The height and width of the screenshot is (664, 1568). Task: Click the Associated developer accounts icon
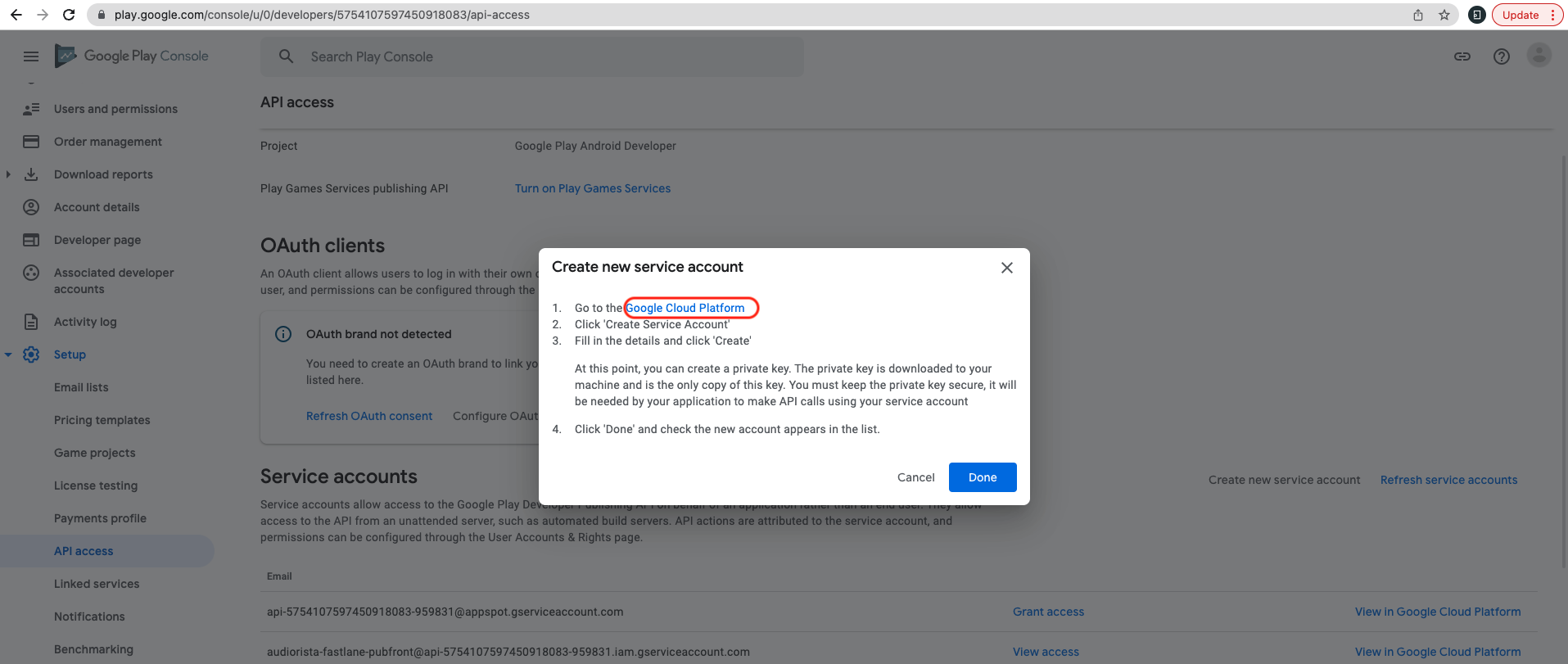pos(31,273)
